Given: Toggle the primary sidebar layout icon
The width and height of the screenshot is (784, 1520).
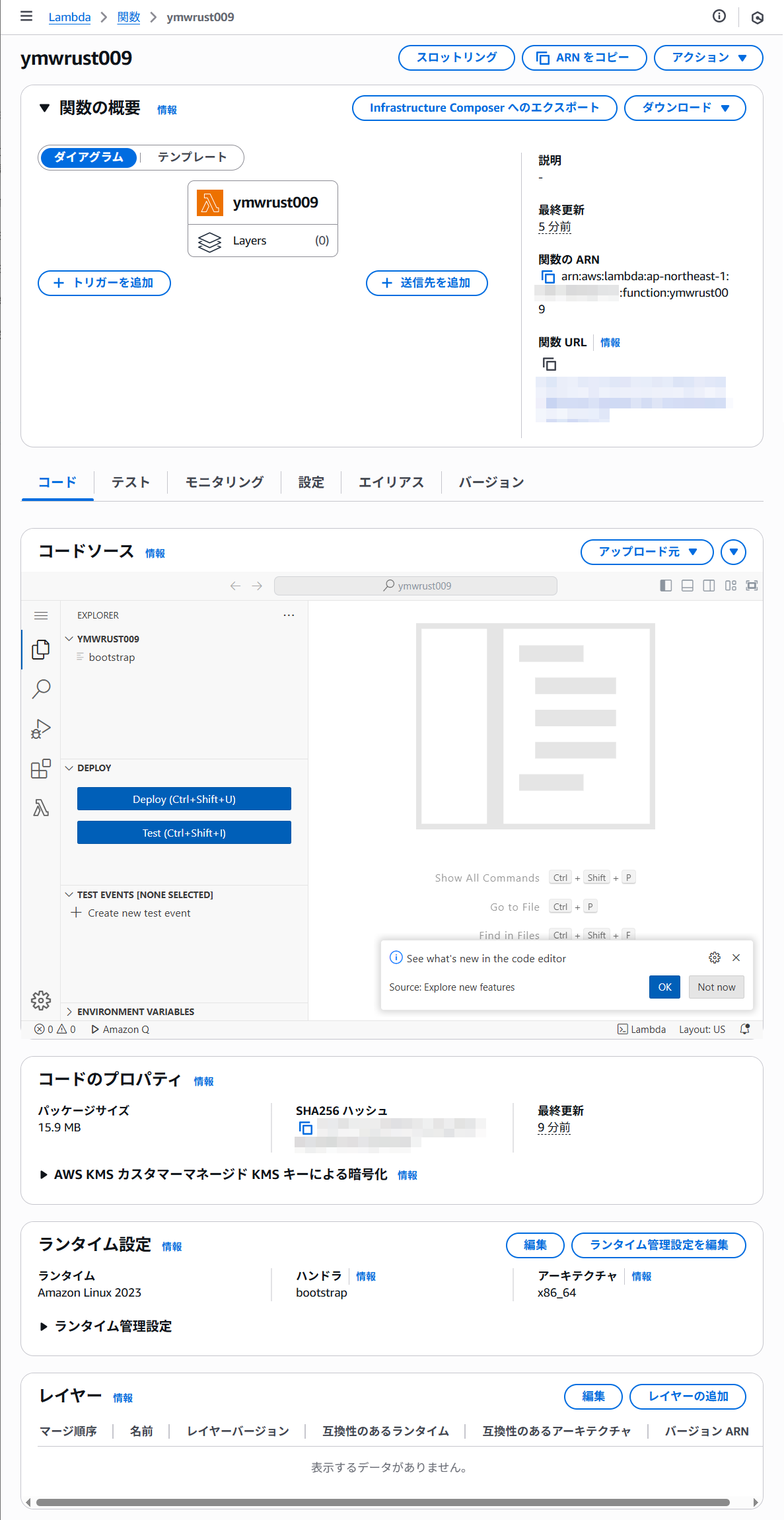Looking at the screenshot, I should 666,586.
